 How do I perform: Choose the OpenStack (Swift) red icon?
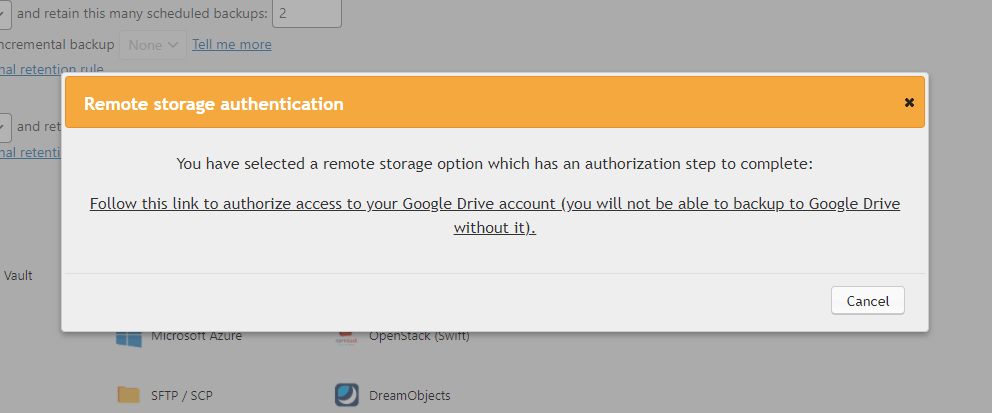pyautogui.click(x=346, y=338)
